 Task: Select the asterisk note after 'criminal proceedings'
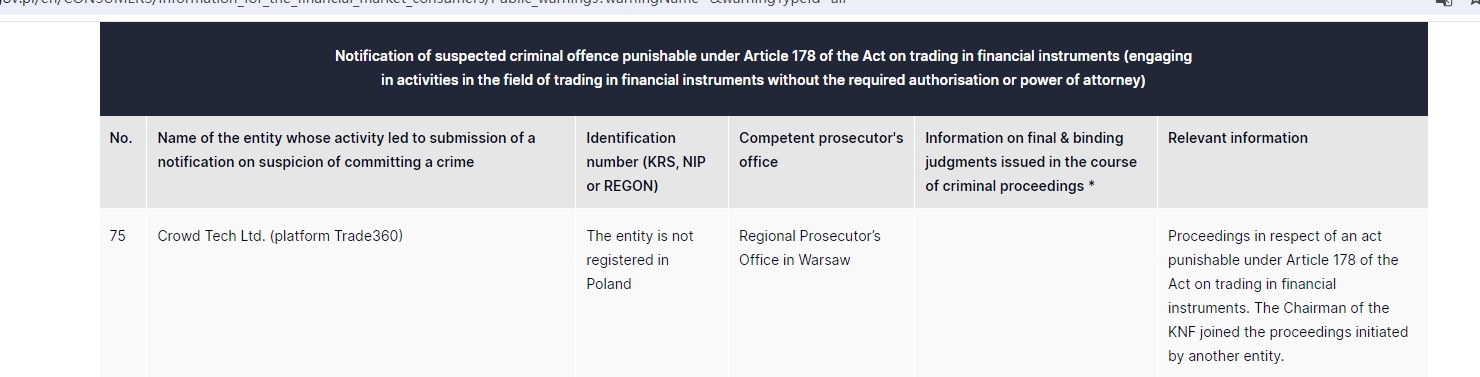point(1091,186)
